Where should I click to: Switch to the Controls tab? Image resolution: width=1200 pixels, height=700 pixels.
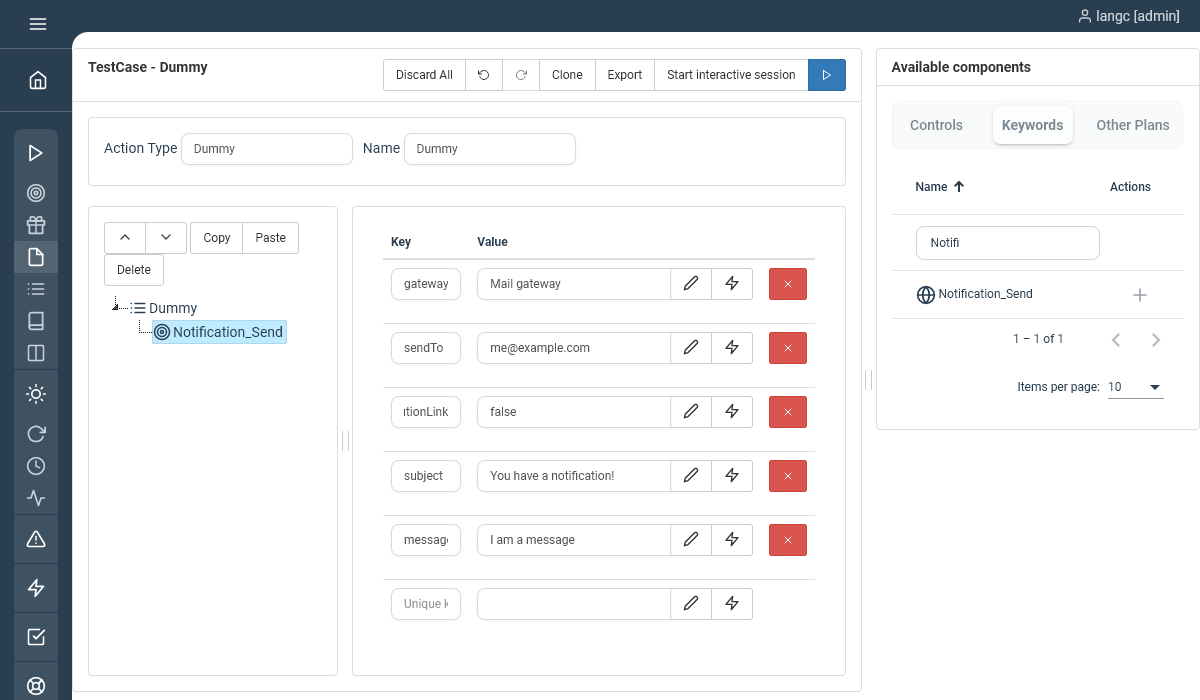click(936, 125)
